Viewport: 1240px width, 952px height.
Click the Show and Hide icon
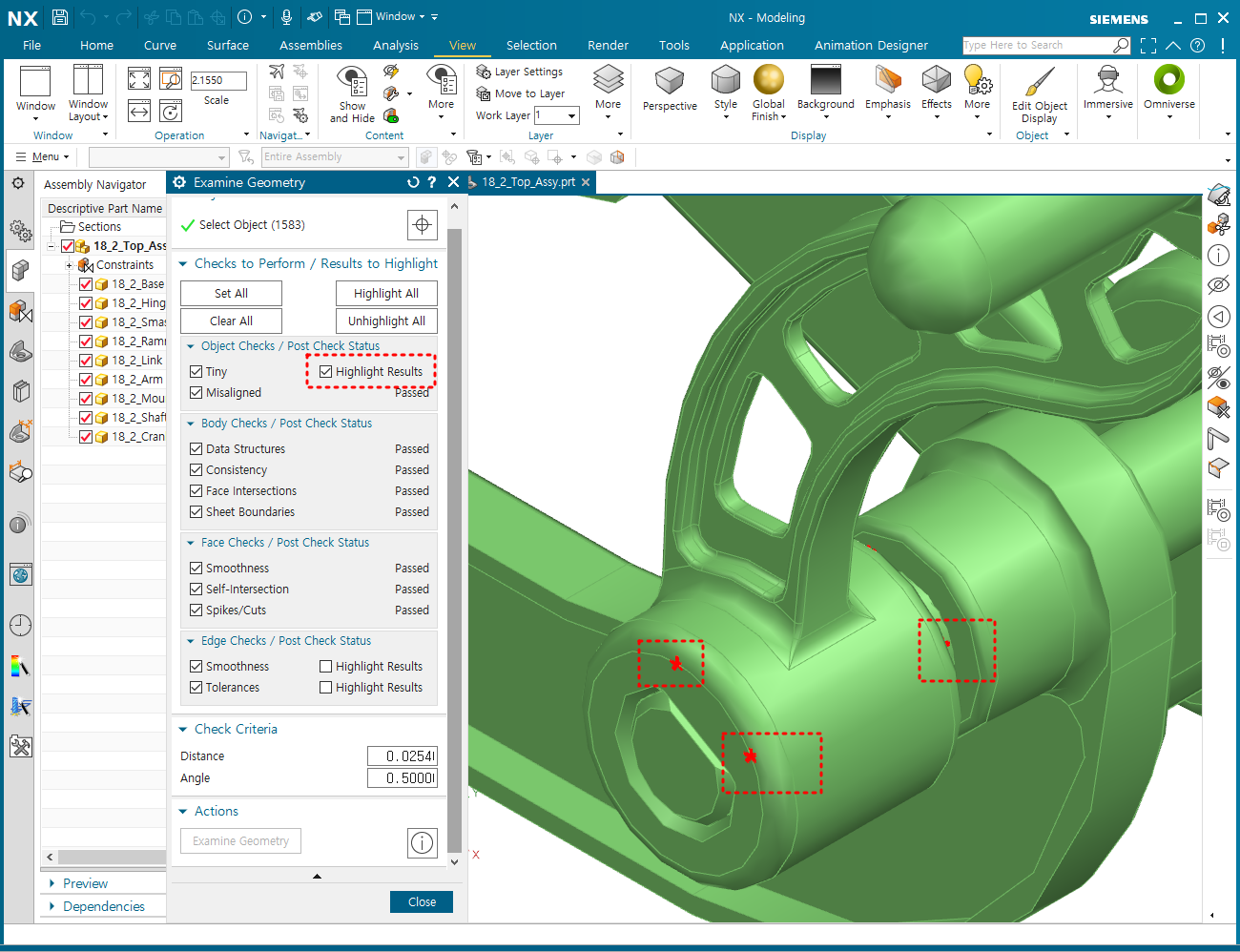(x=352, y=82)
